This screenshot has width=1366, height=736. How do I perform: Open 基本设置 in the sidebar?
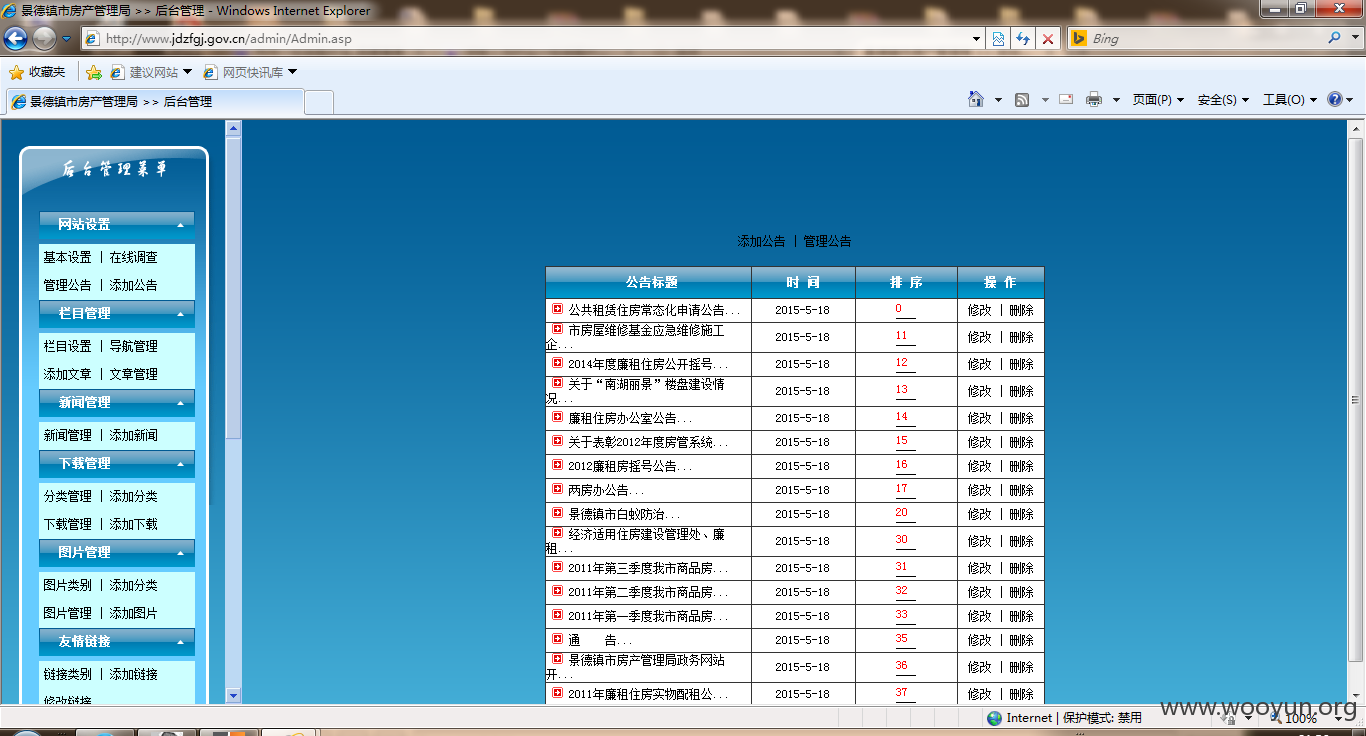(67, 257)
